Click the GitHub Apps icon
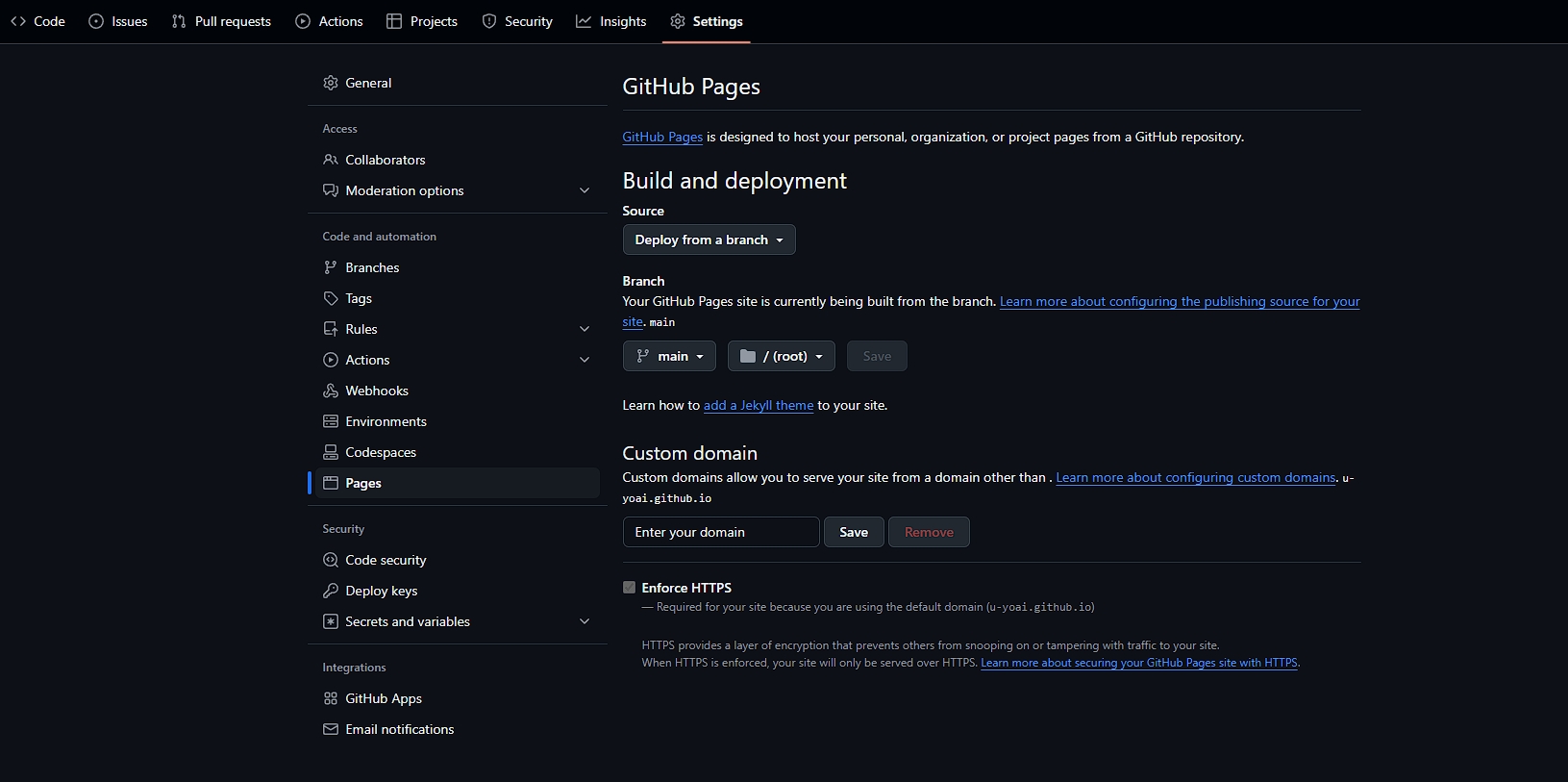The image size is (1568, 782). coord(331,698)
